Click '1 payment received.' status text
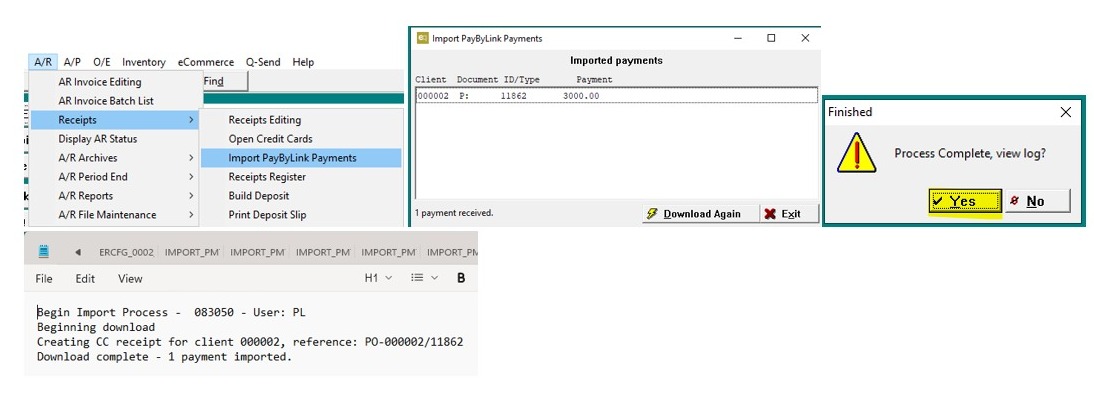 point(454,212)
